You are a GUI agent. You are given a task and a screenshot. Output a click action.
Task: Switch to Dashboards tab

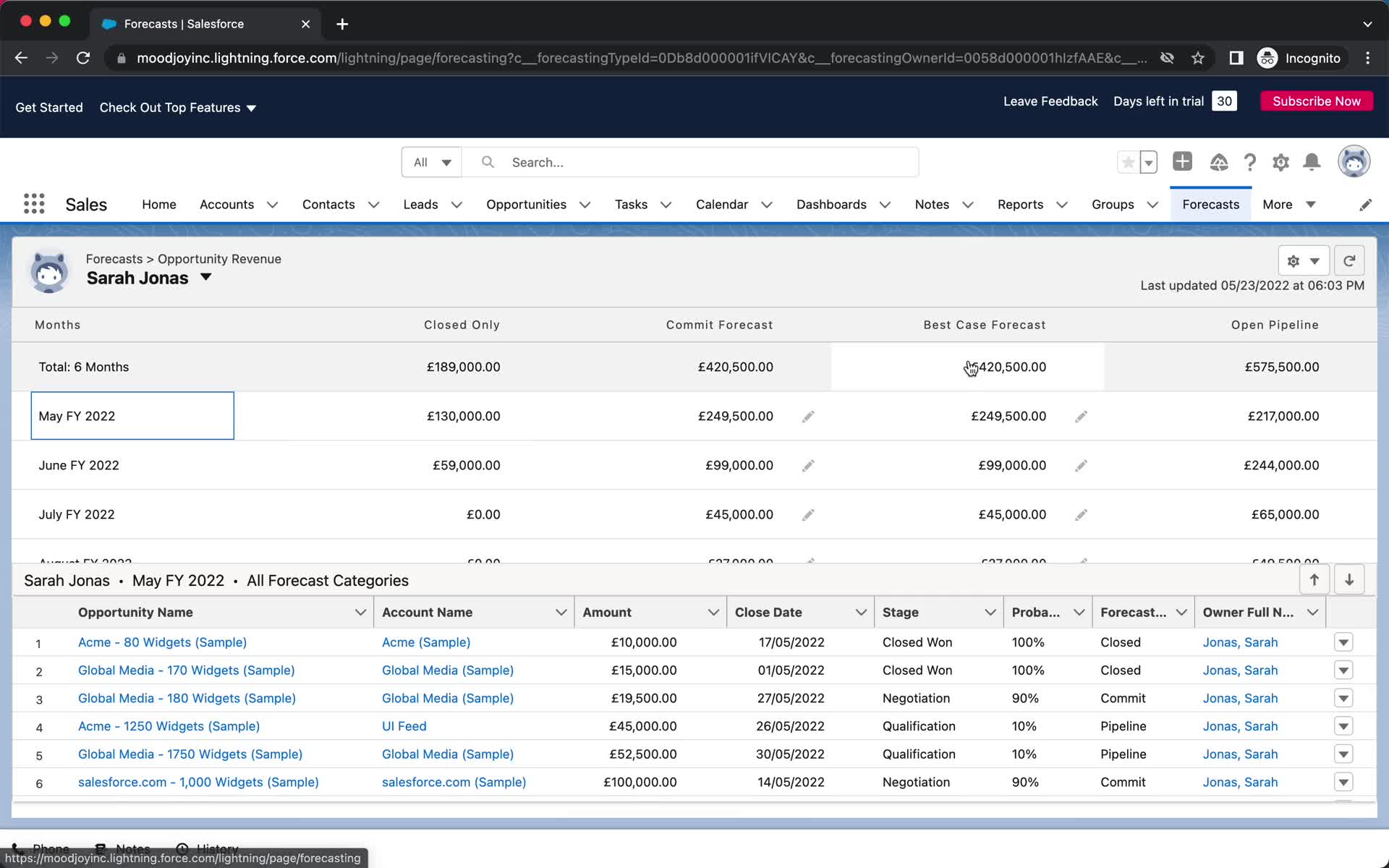tap(831, 205)
